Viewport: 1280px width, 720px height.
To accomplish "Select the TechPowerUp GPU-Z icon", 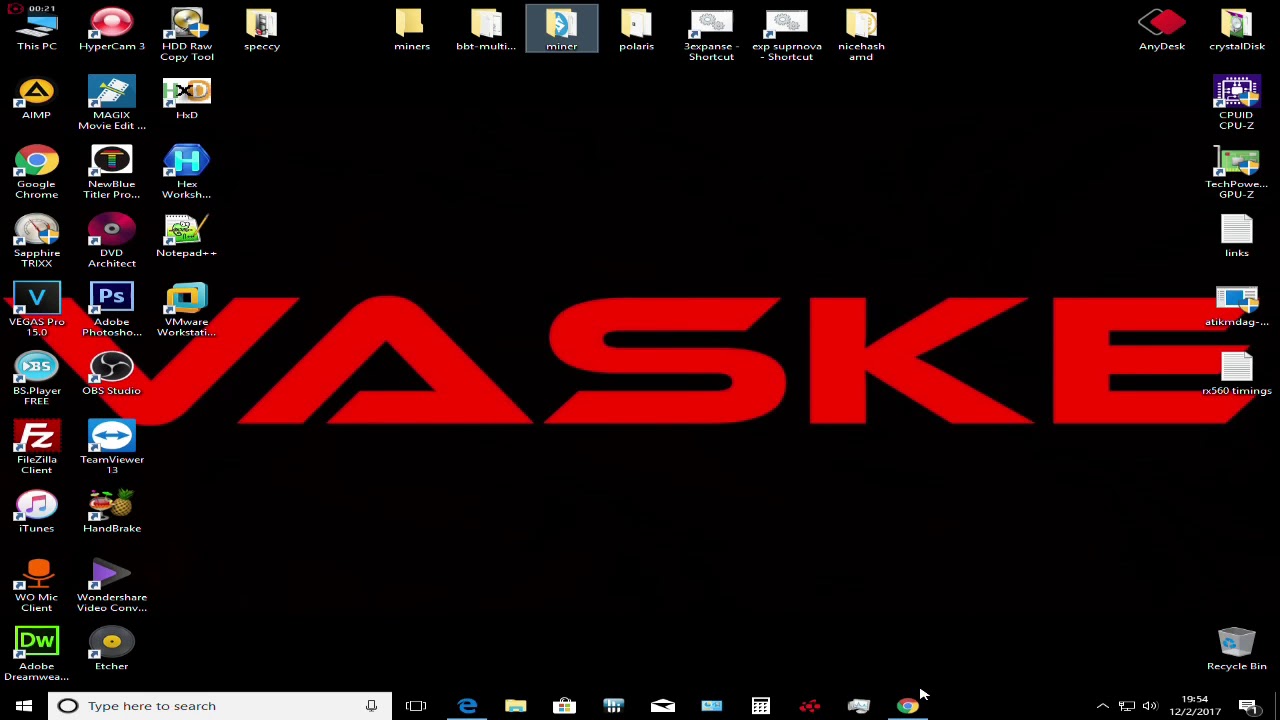I will [x=1237, y=173].
